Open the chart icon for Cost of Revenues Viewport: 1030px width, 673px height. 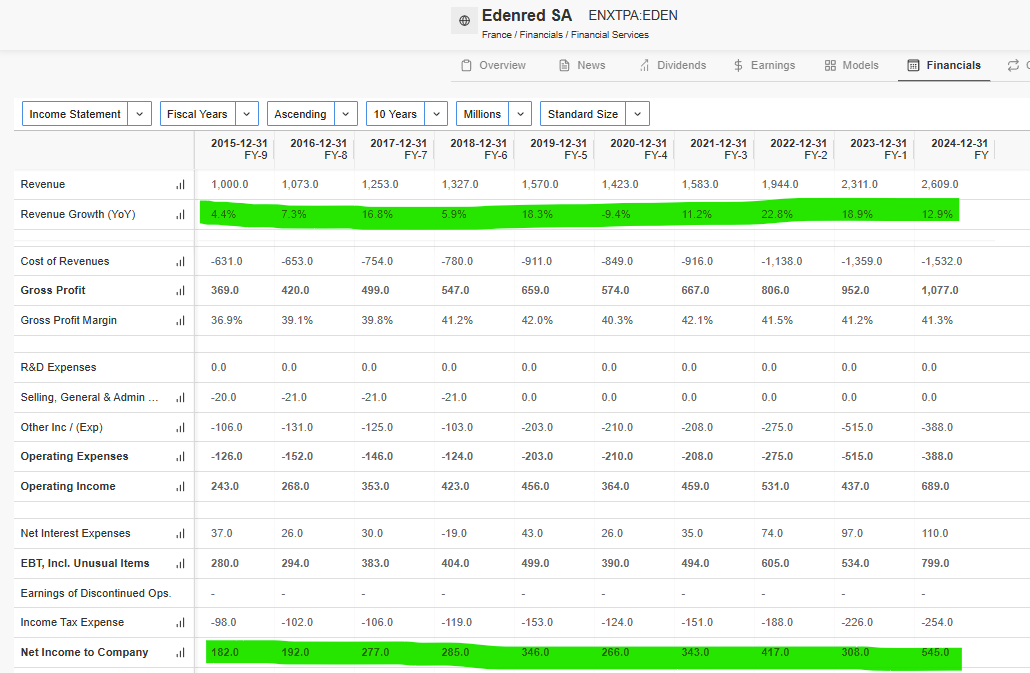180,262
